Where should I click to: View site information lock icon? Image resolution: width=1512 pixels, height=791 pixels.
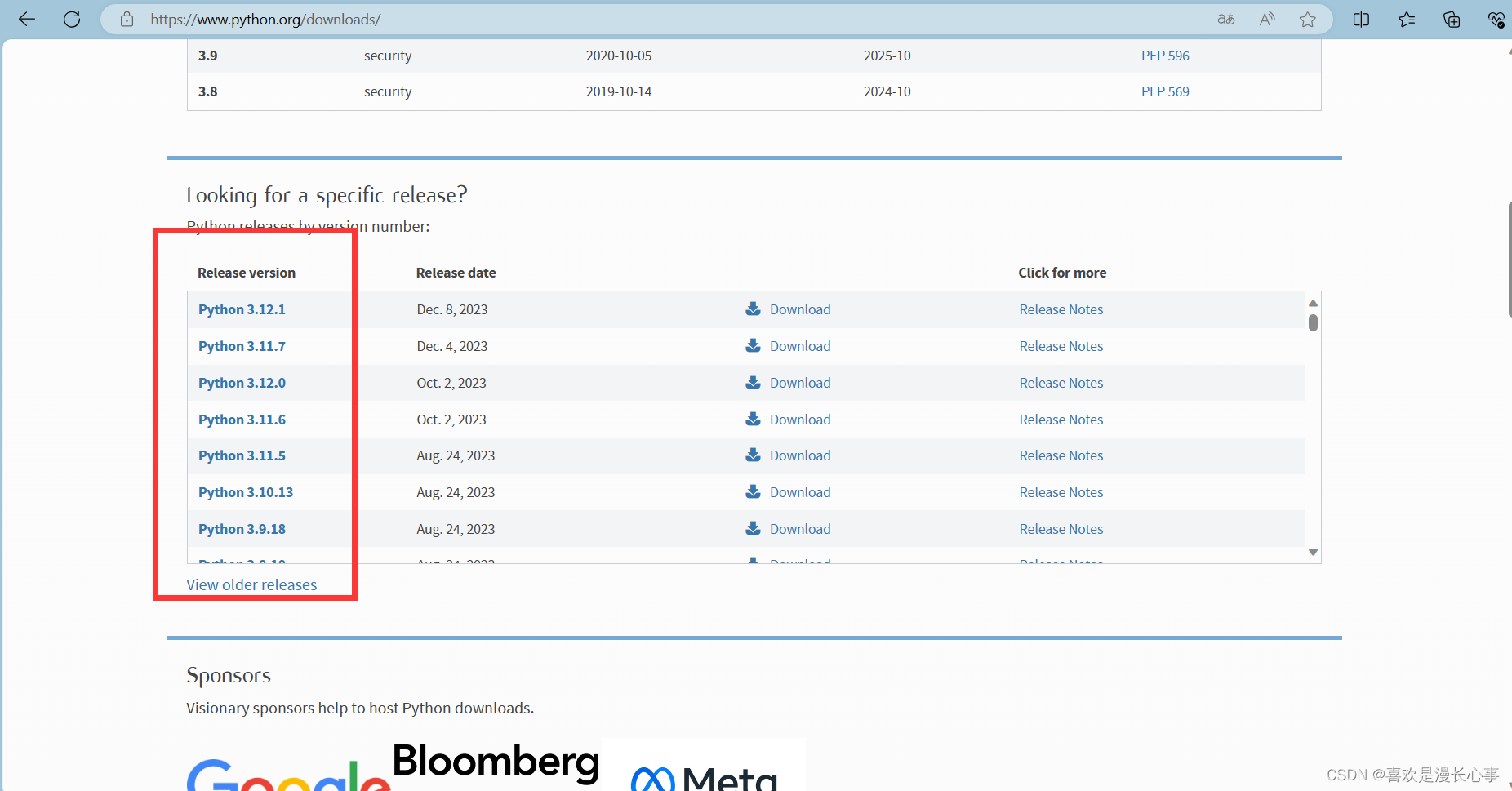(127, 20)
